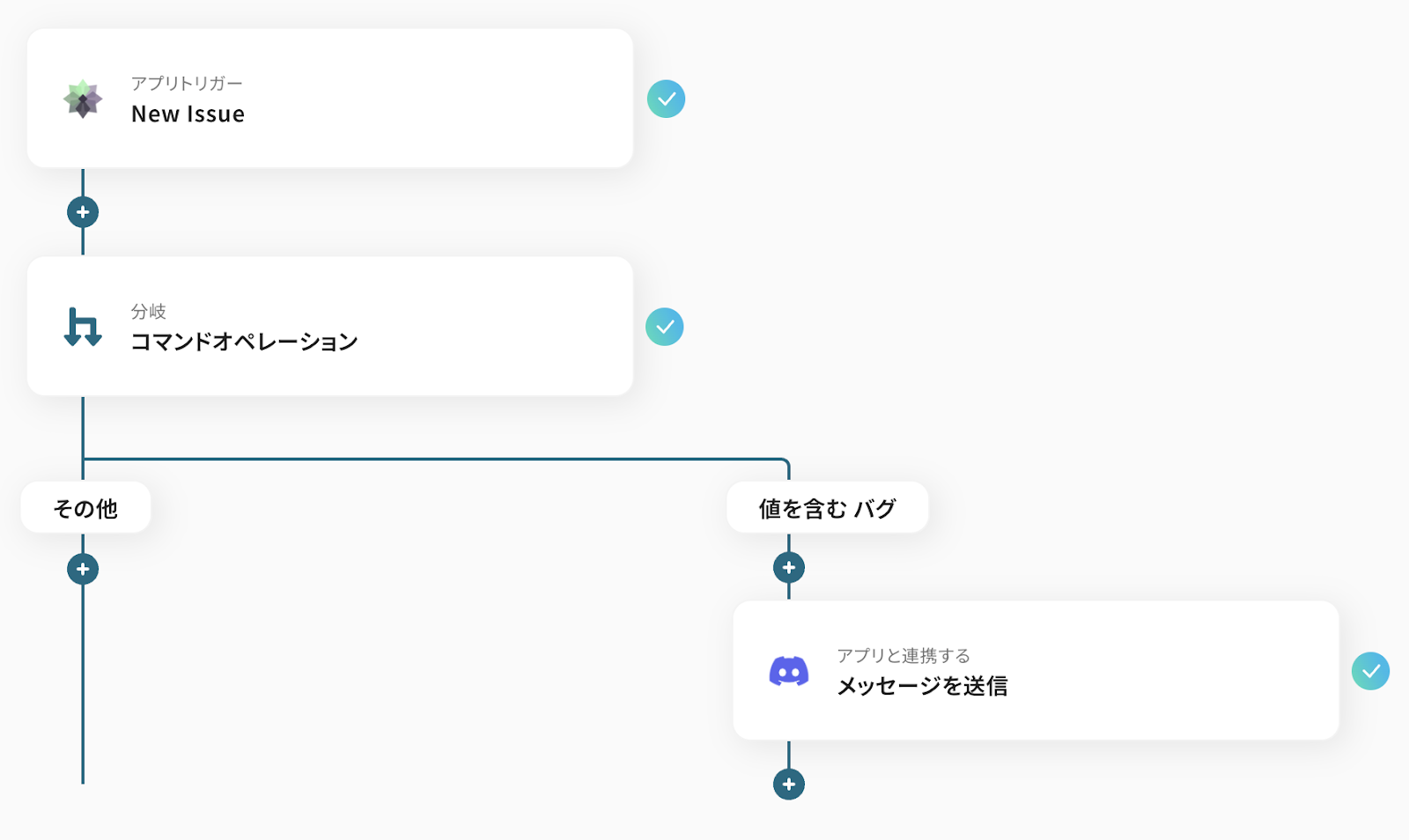The image size is (1409, 840).
Task: Select the 値を含む バグ branch label
Action: click(828, 508)
